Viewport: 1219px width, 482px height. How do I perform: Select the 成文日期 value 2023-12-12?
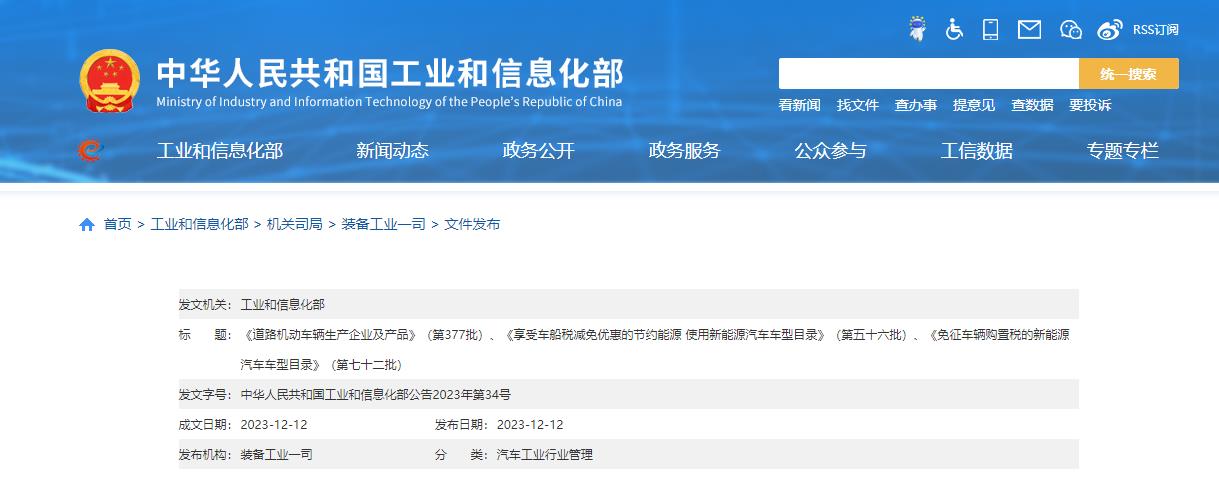(x=274, y=425)
